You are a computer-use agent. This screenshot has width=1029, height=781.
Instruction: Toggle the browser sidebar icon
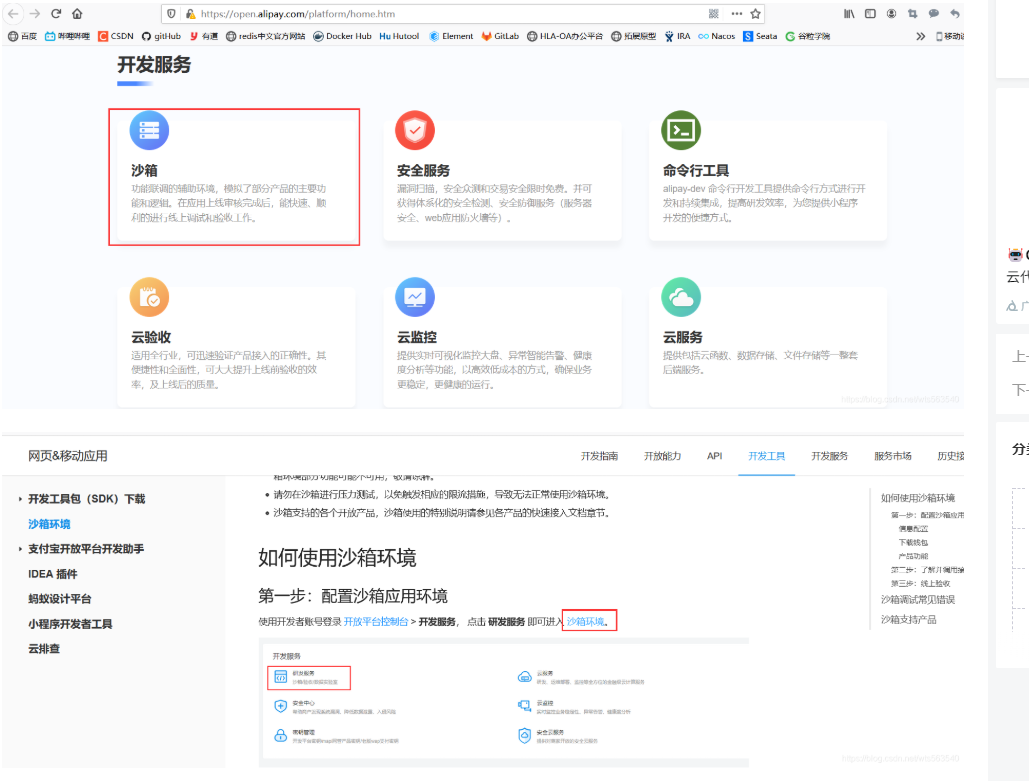(x=870, y=13)
